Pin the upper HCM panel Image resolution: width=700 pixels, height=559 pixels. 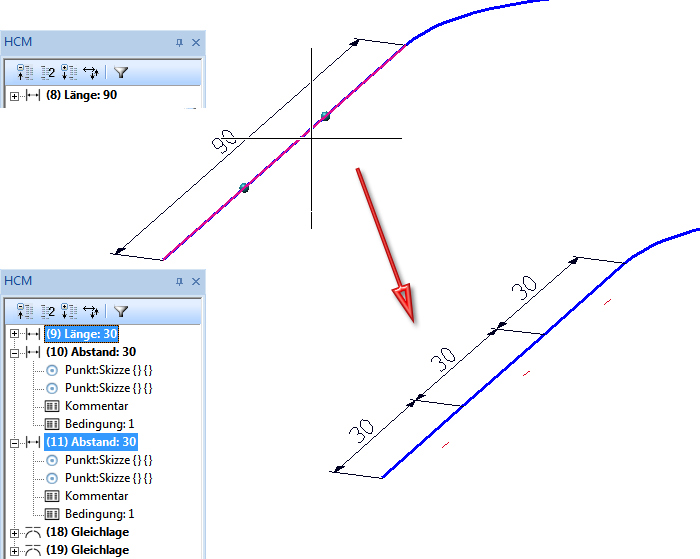click(179, 42)
